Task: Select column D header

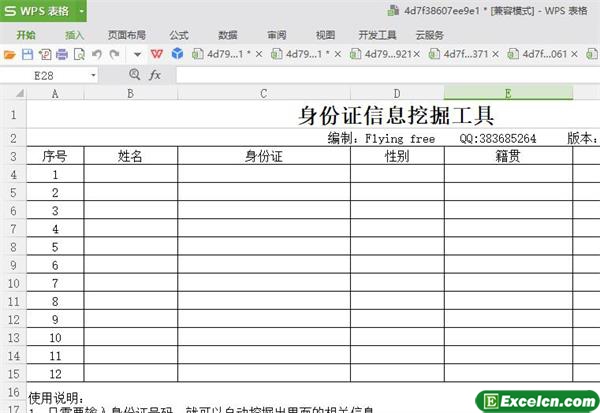Action: pos(397,94)
